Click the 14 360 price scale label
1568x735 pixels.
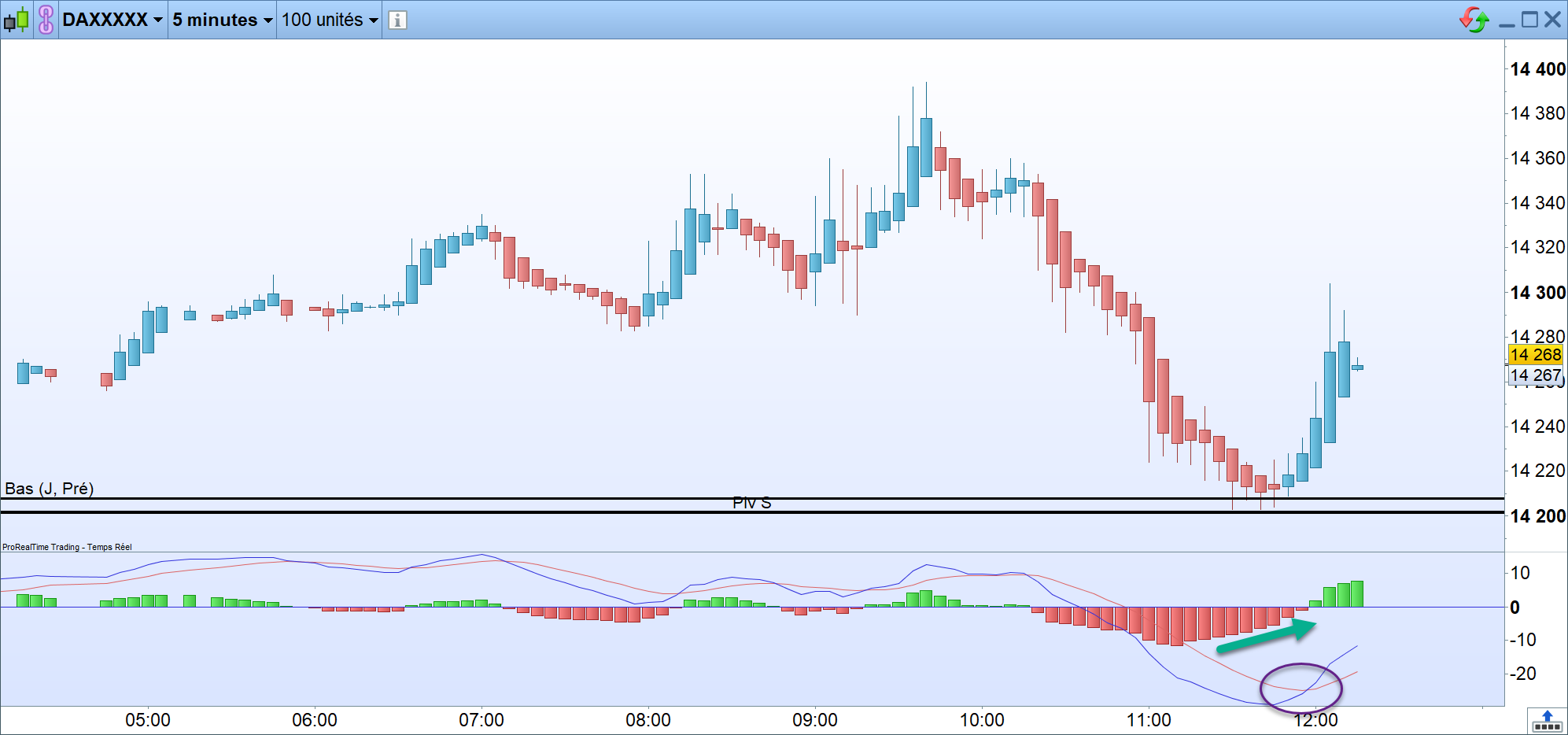click(1537, 158)
